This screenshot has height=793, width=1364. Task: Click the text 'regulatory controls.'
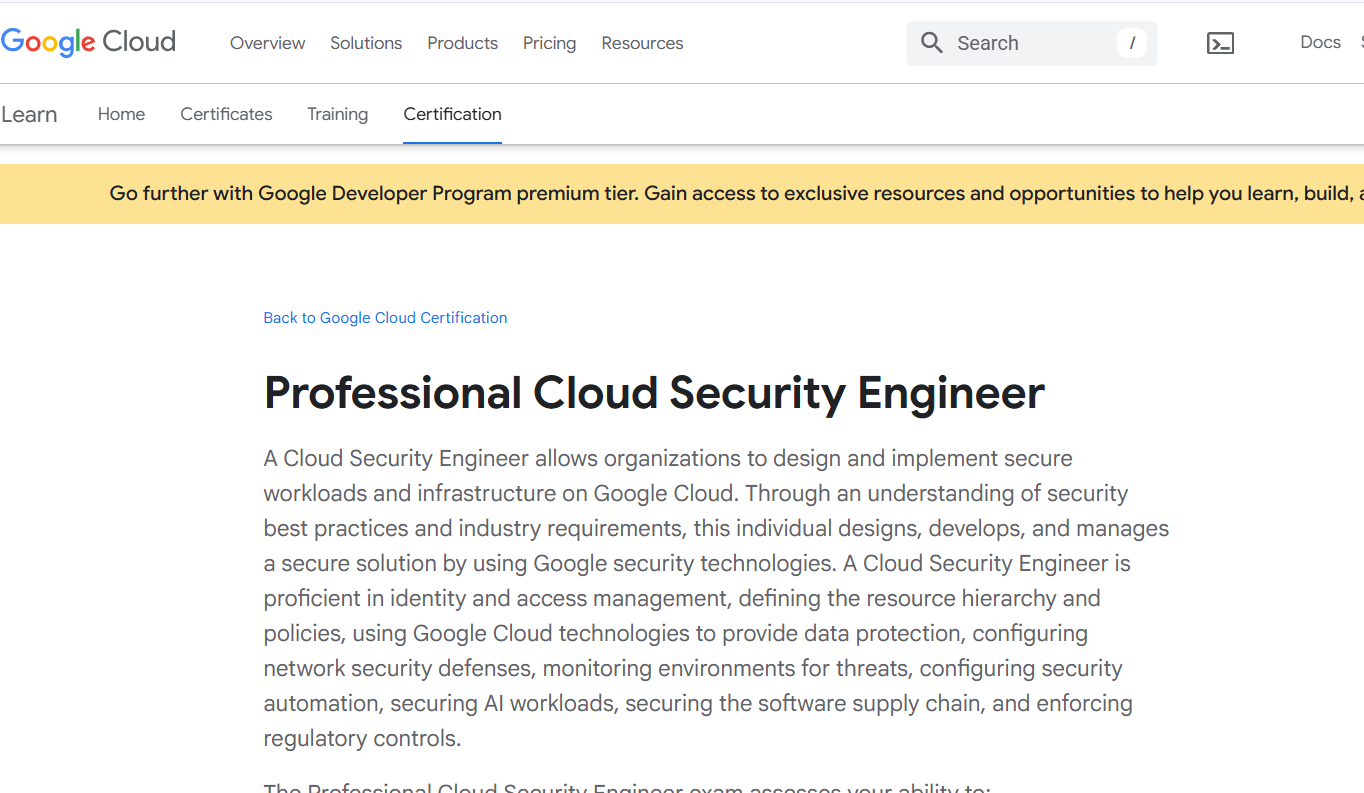coord(362,739)
